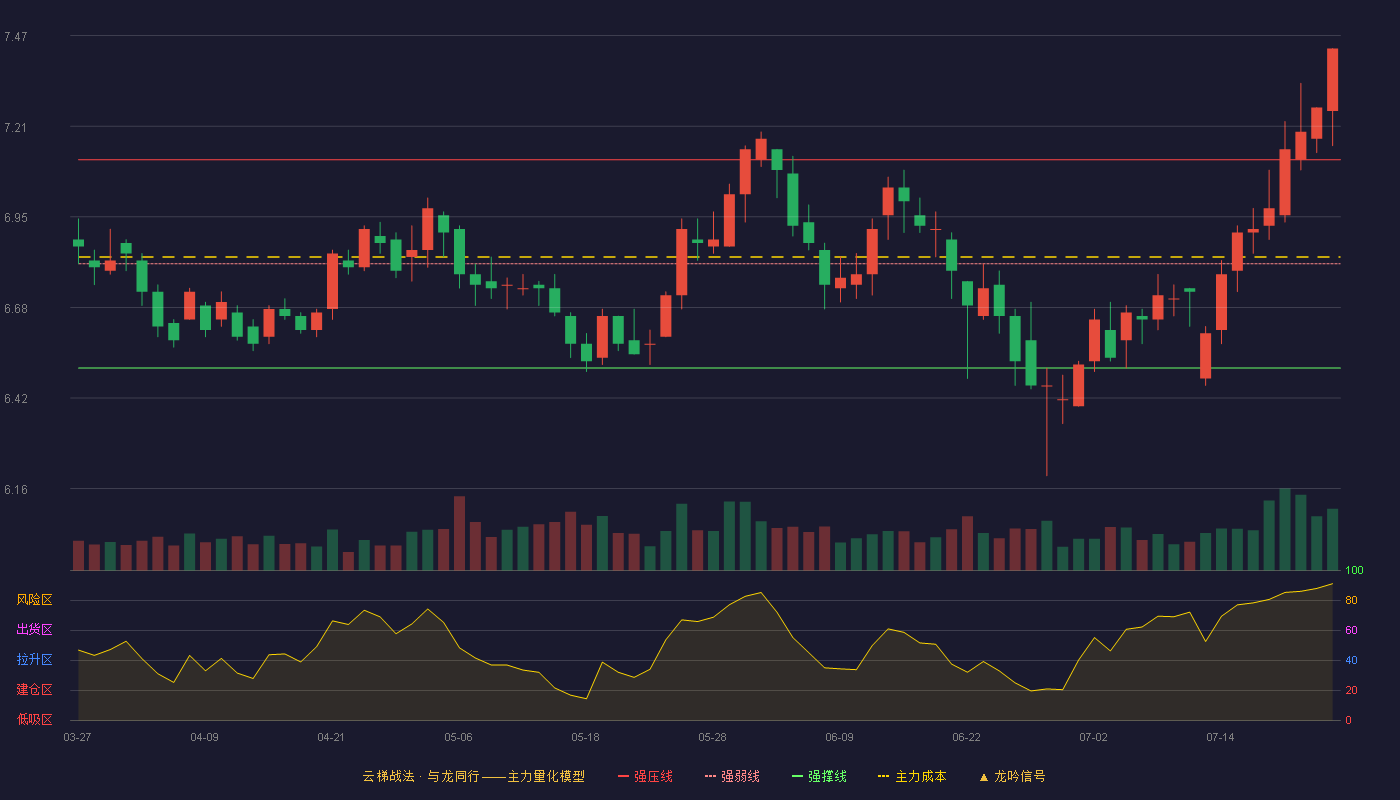Click the red 20 indicator scale value
1400x800 pixels.
[x=1351, y=690]
